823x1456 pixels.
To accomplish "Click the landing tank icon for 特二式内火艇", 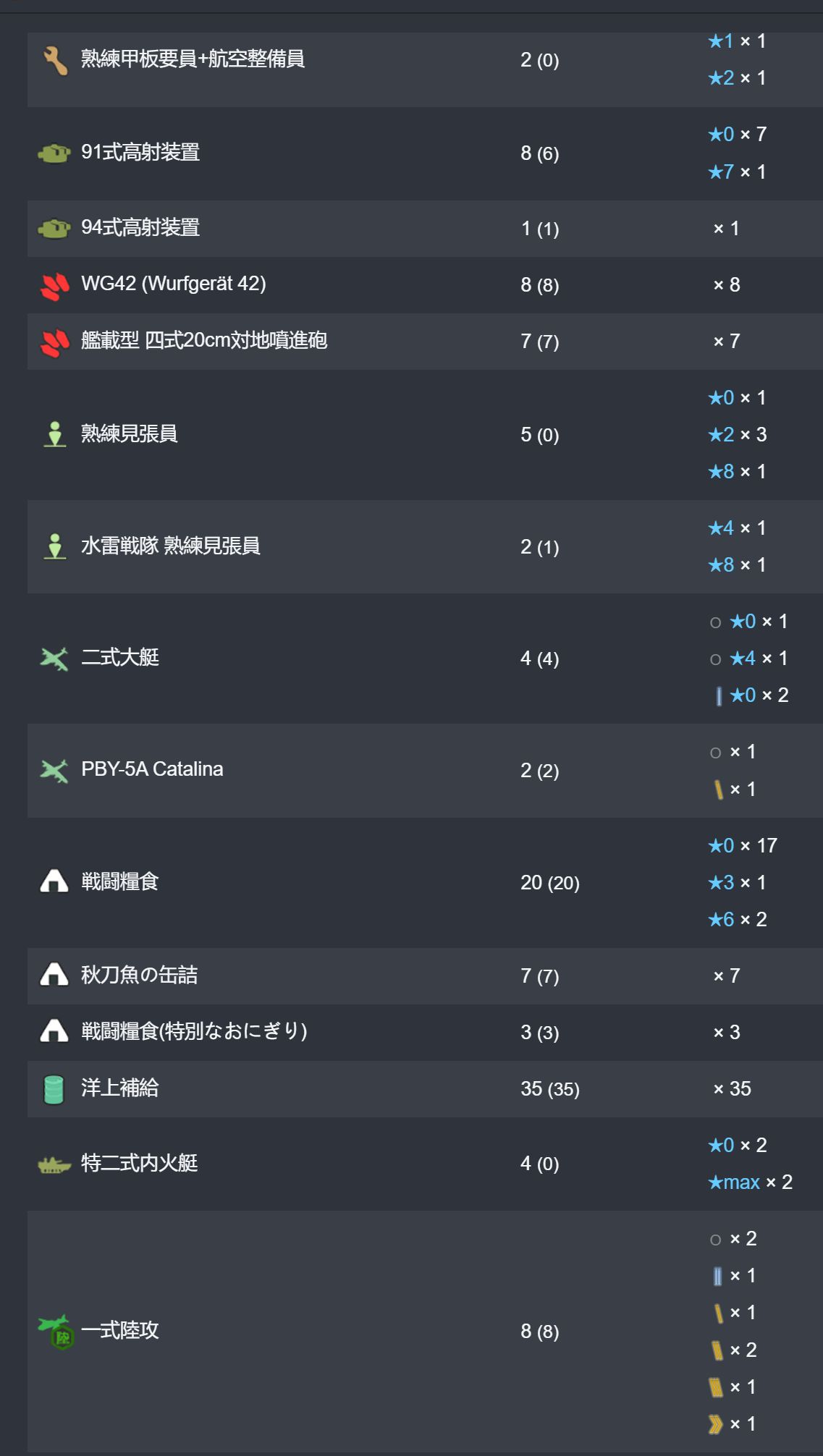I will tap(54, 1164).
